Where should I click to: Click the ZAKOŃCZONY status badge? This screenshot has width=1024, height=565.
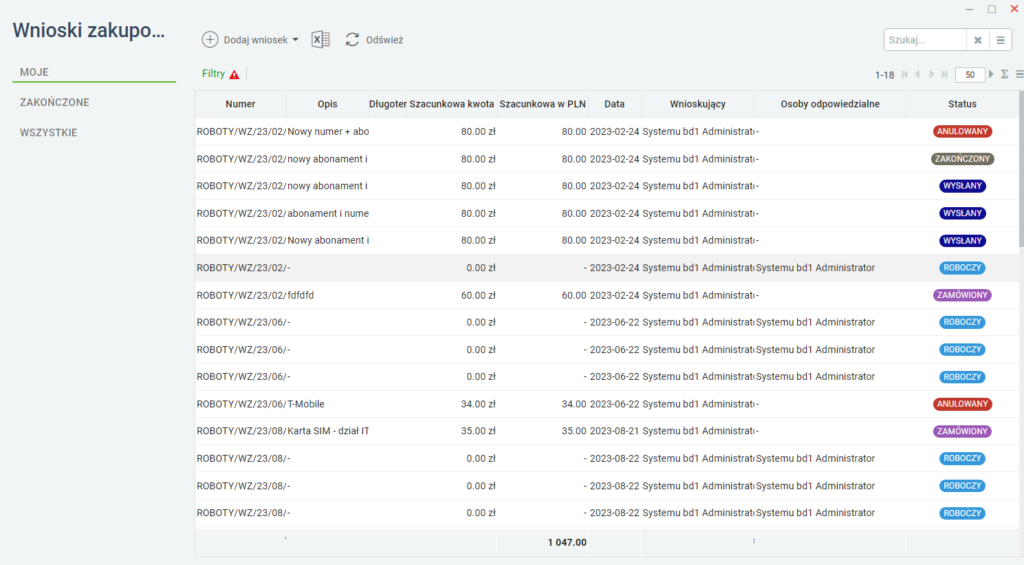pos(962,159)
